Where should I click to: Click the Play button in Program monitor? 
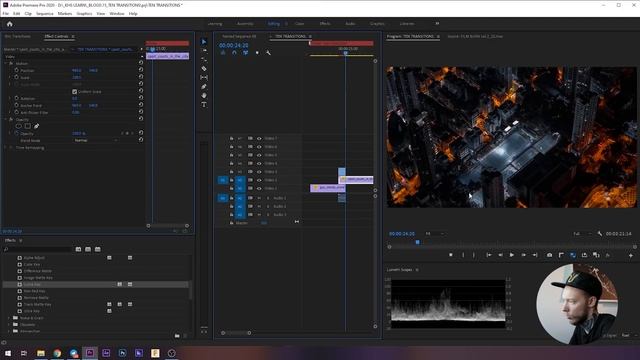coord(511,255)
